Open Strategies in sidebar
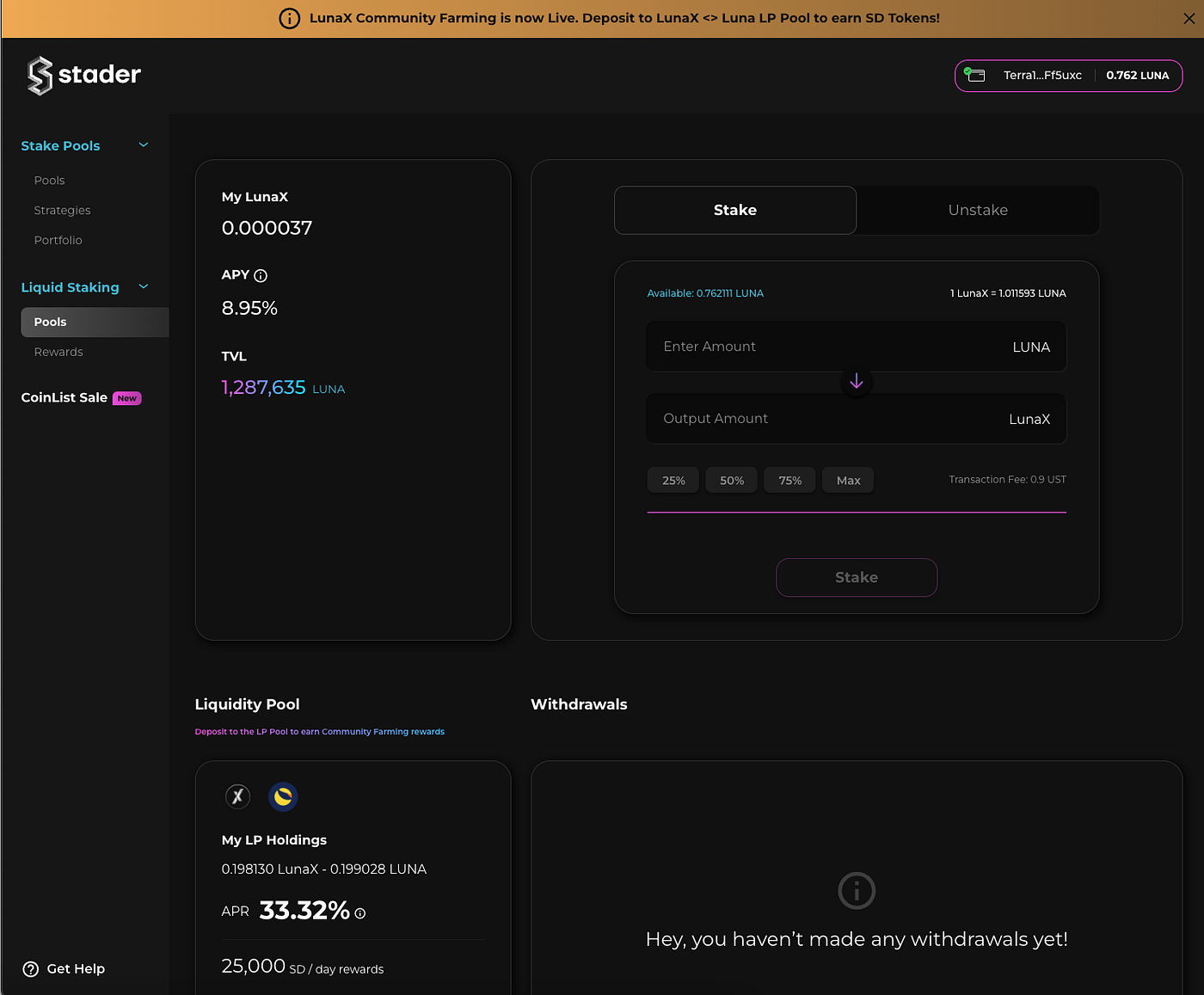This screenshot has height=995, width=1204. pos(62,211)
